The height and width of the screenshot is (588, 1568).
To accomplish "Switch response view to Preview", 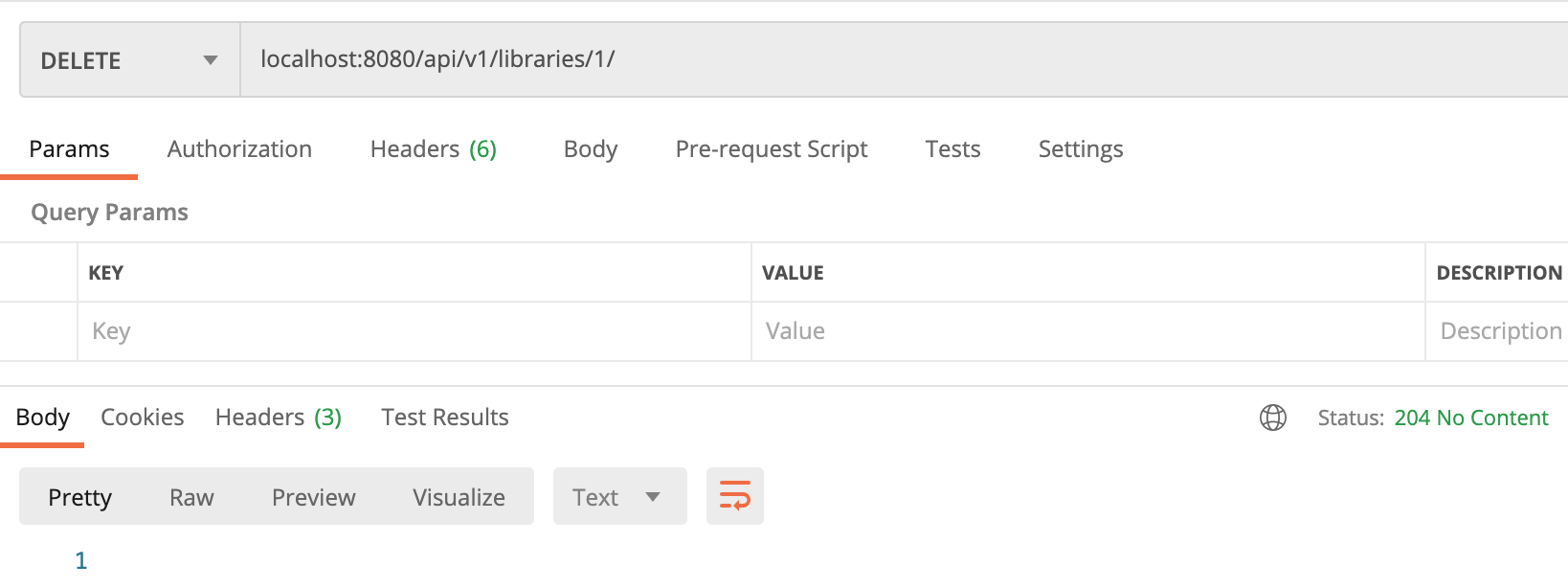I will [313, 497].
